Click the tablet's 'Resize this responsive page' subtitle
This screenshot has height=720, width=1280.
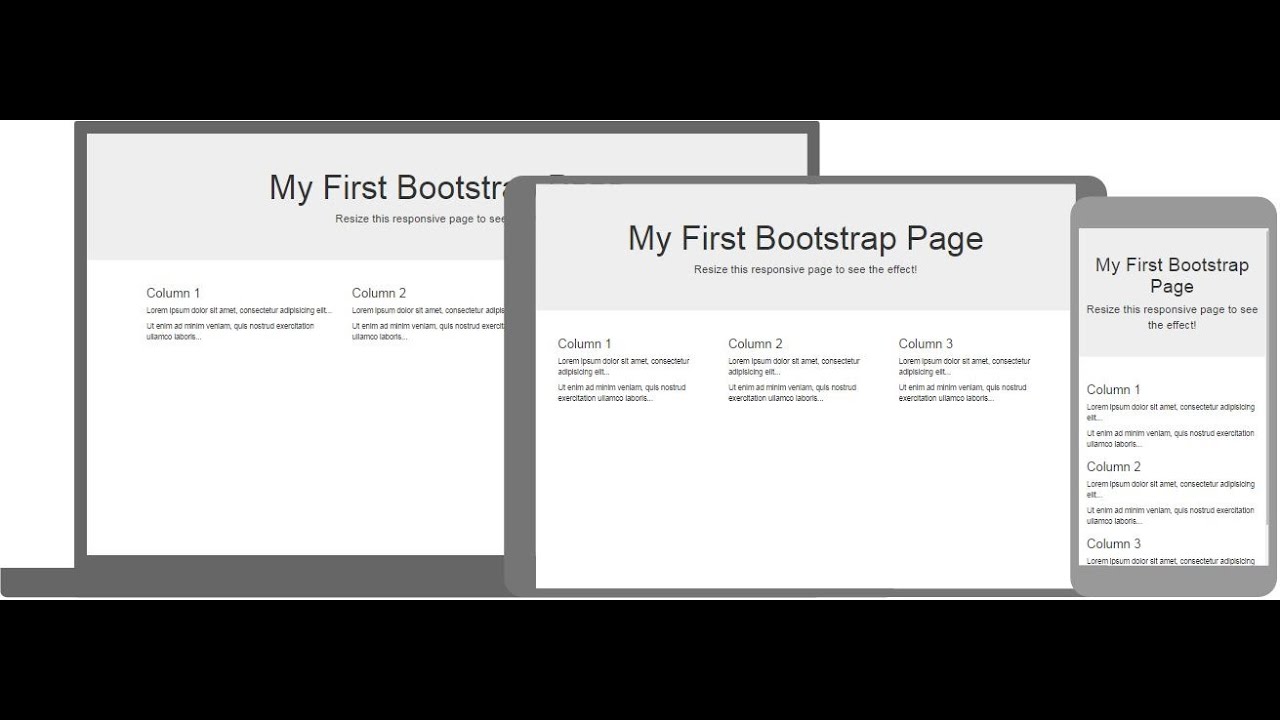806,270
